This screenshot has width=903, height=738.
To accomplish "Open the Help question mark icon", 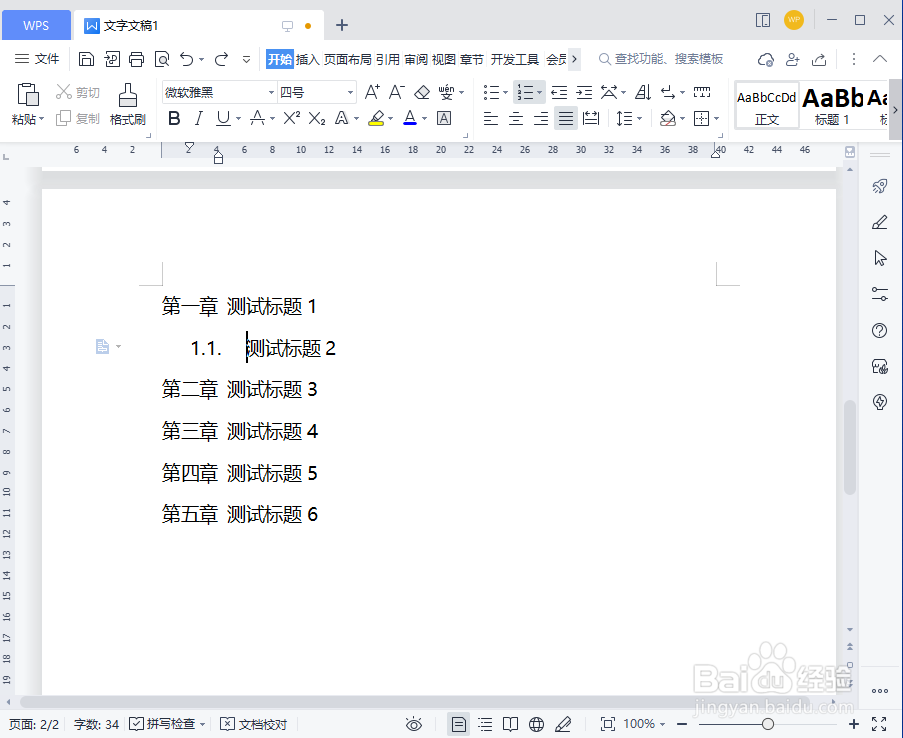I will 879,330.
